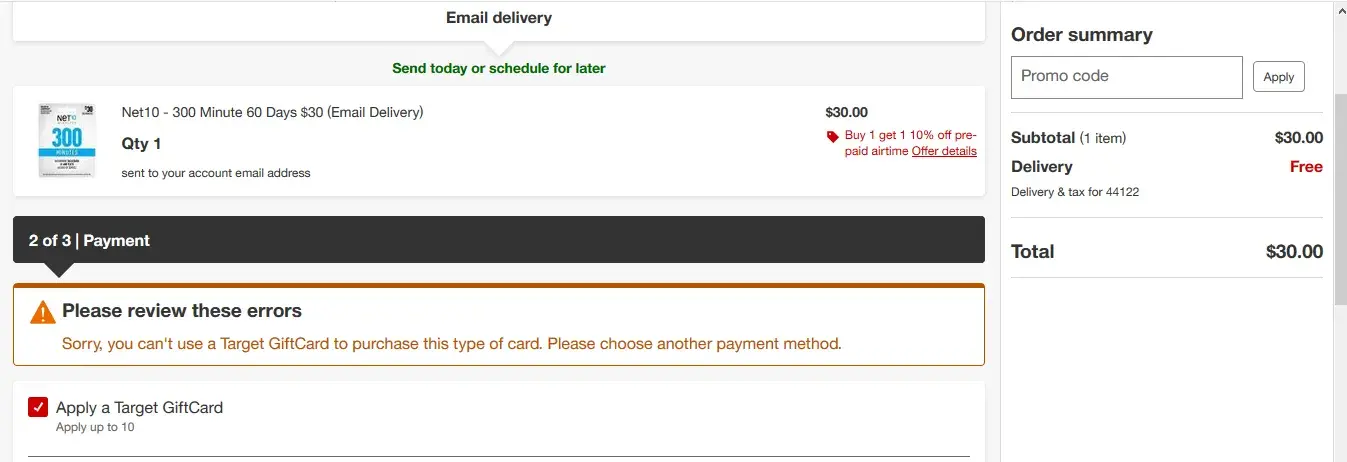The width and height of the screenshot is (1347, 462).
Task: Open the Offer details link
Action: [944, 151]
